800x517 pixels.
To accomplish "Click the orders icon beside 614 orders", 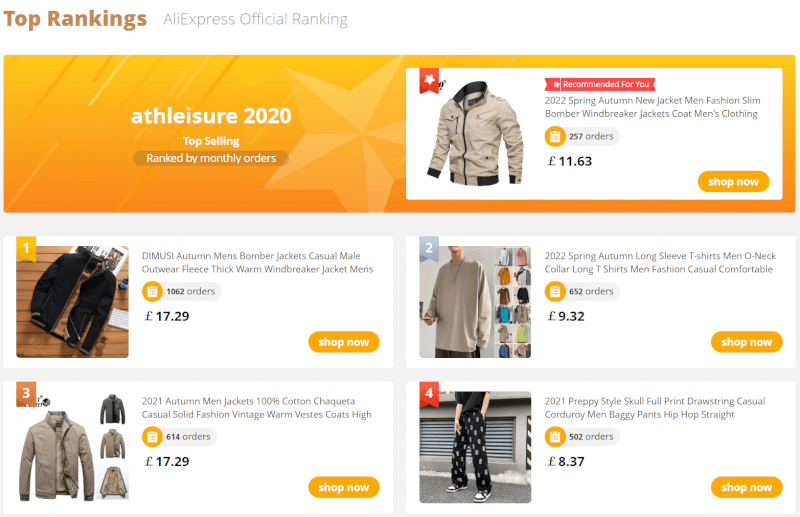I will coord(152,437).
